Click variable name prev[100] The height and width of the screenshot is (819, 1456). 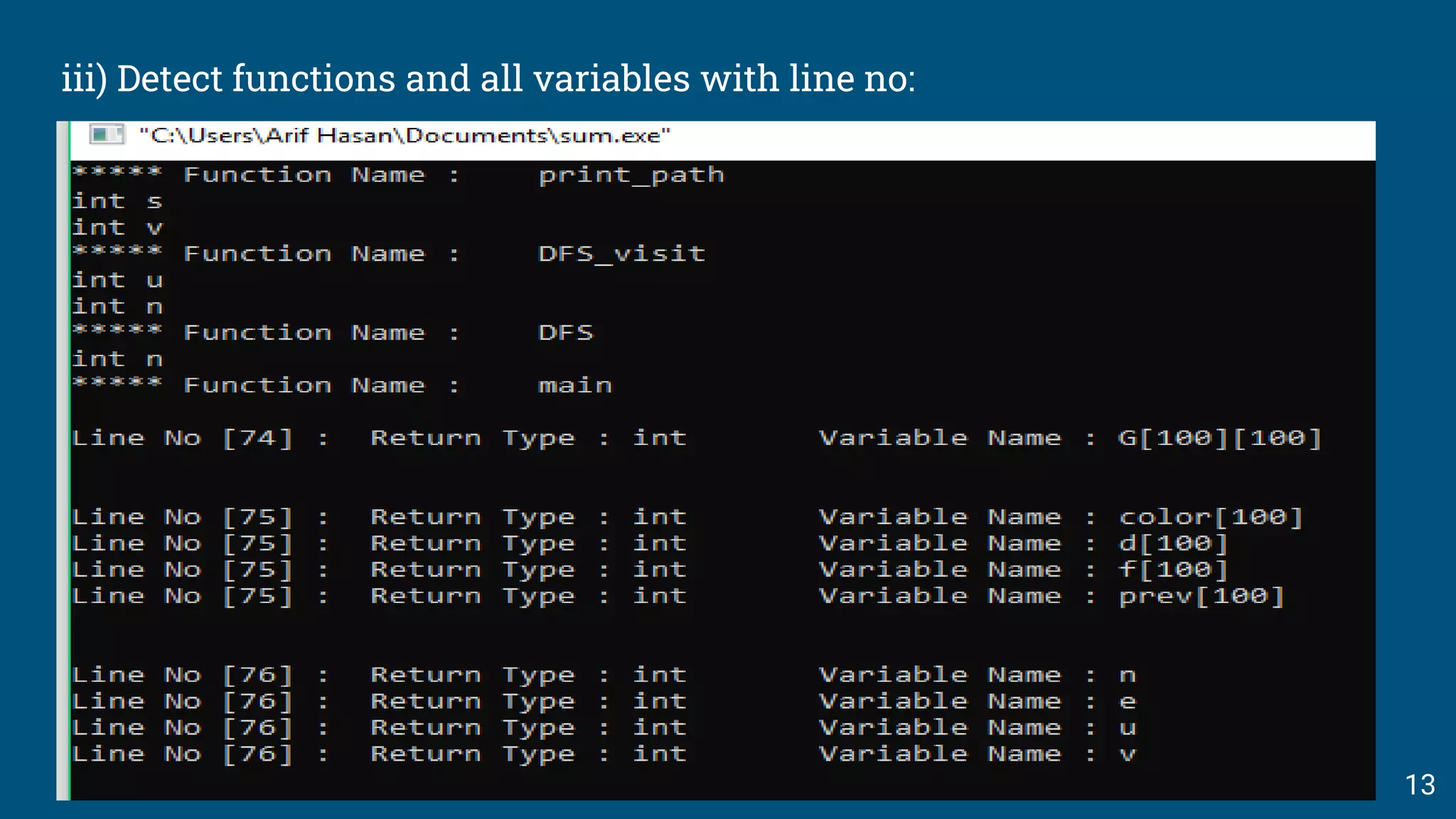1201,596
